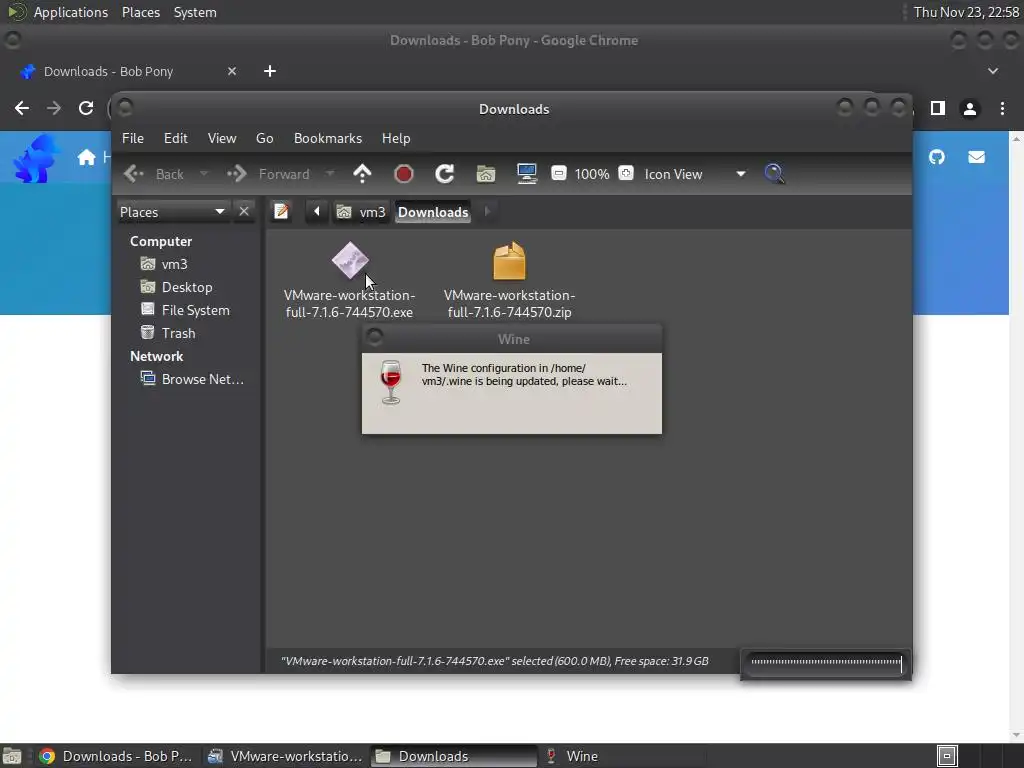Viewport: 1024px width, 768px height.
Task: Open the Go menu
Action: click(x=264, y=138)
